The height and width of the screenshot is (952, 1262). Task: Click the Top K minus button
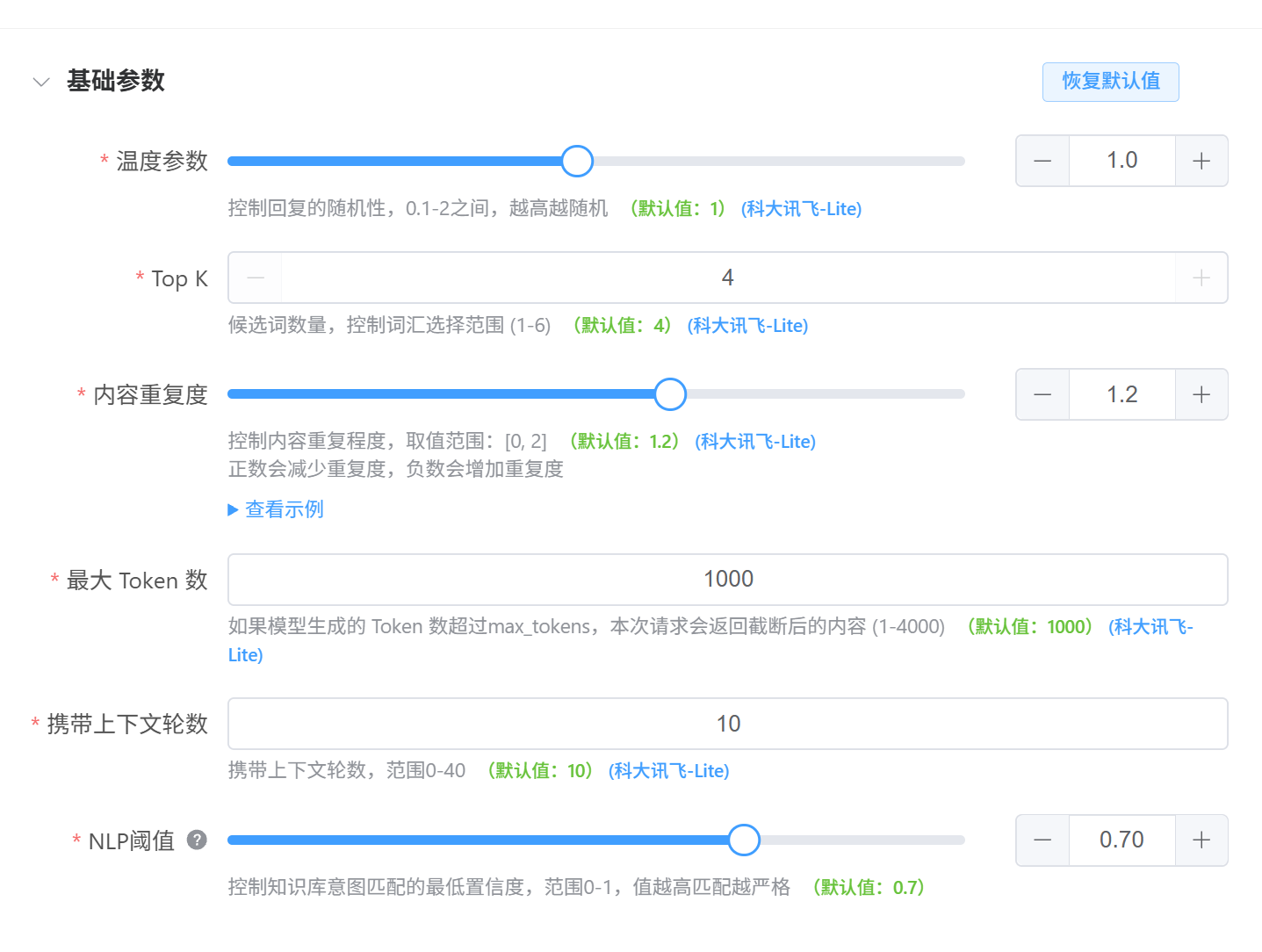[x=256, y=278]
